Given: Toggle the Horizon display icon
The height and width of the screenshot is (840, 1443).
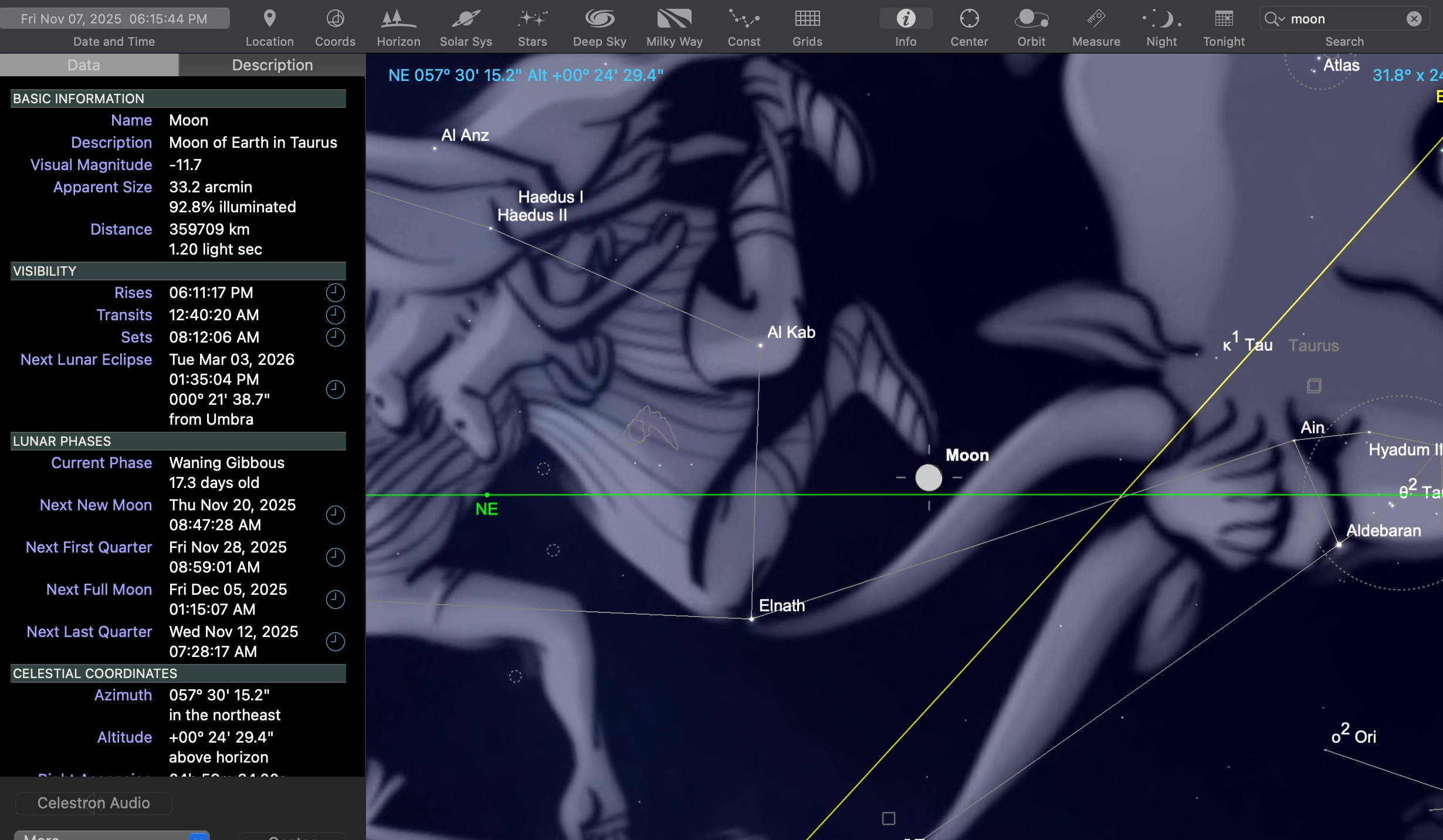Looking at the screenshot, I should (398, 19).
